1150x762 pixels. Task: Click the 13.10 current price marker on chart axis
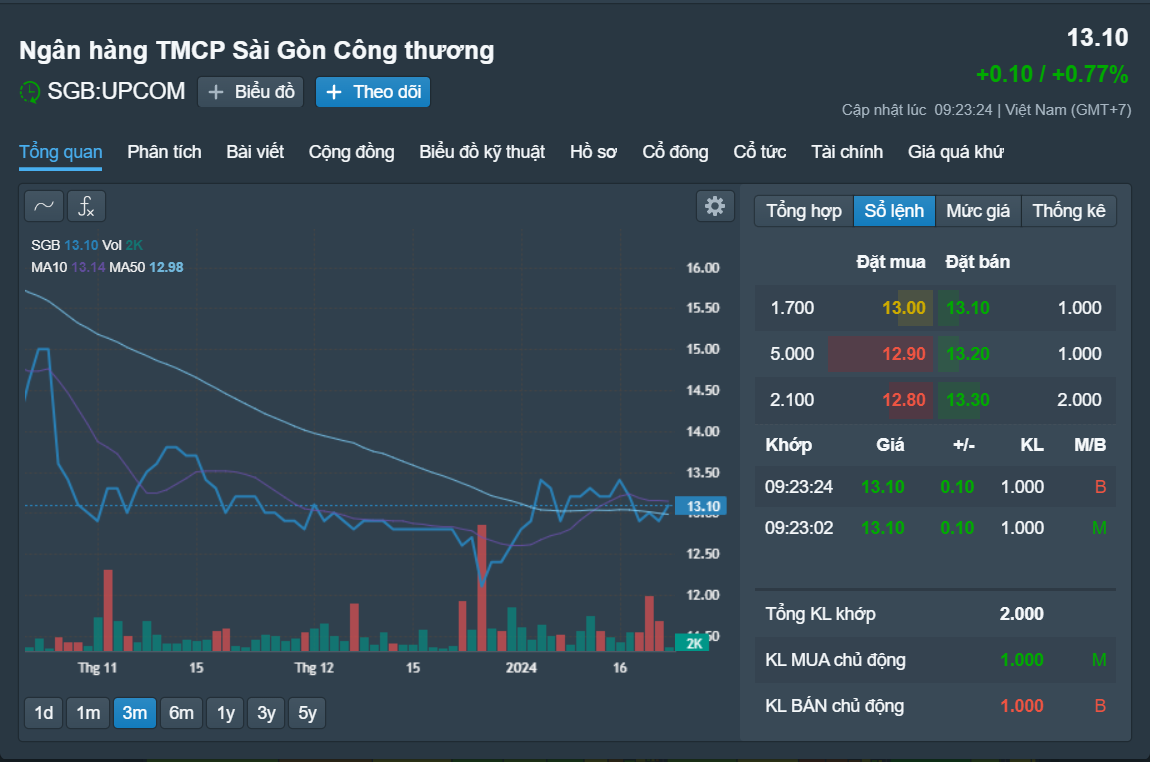[x=702, y=506]
